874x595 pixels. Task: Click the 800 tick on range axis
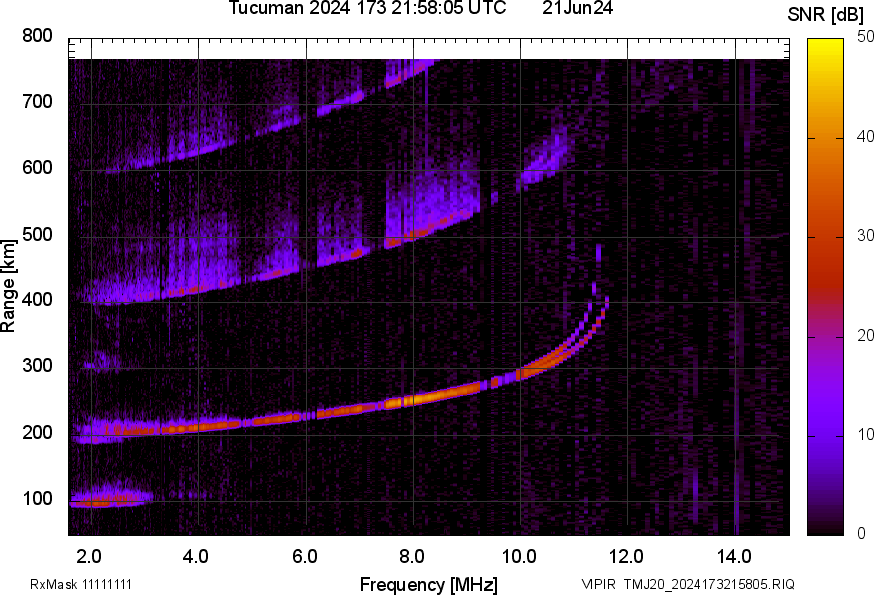click(x=37, y=36)
